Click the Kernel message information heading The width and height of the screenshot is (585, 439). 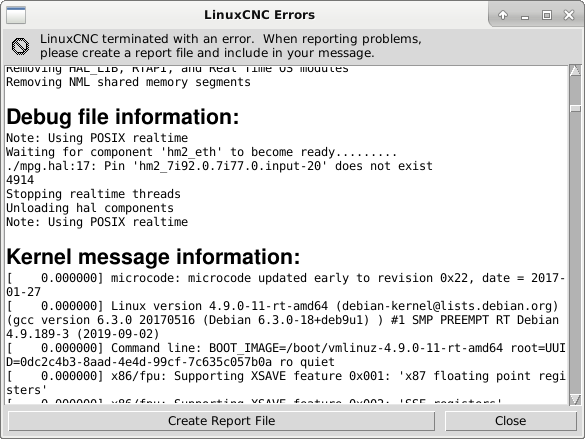[x=153, y=257]
